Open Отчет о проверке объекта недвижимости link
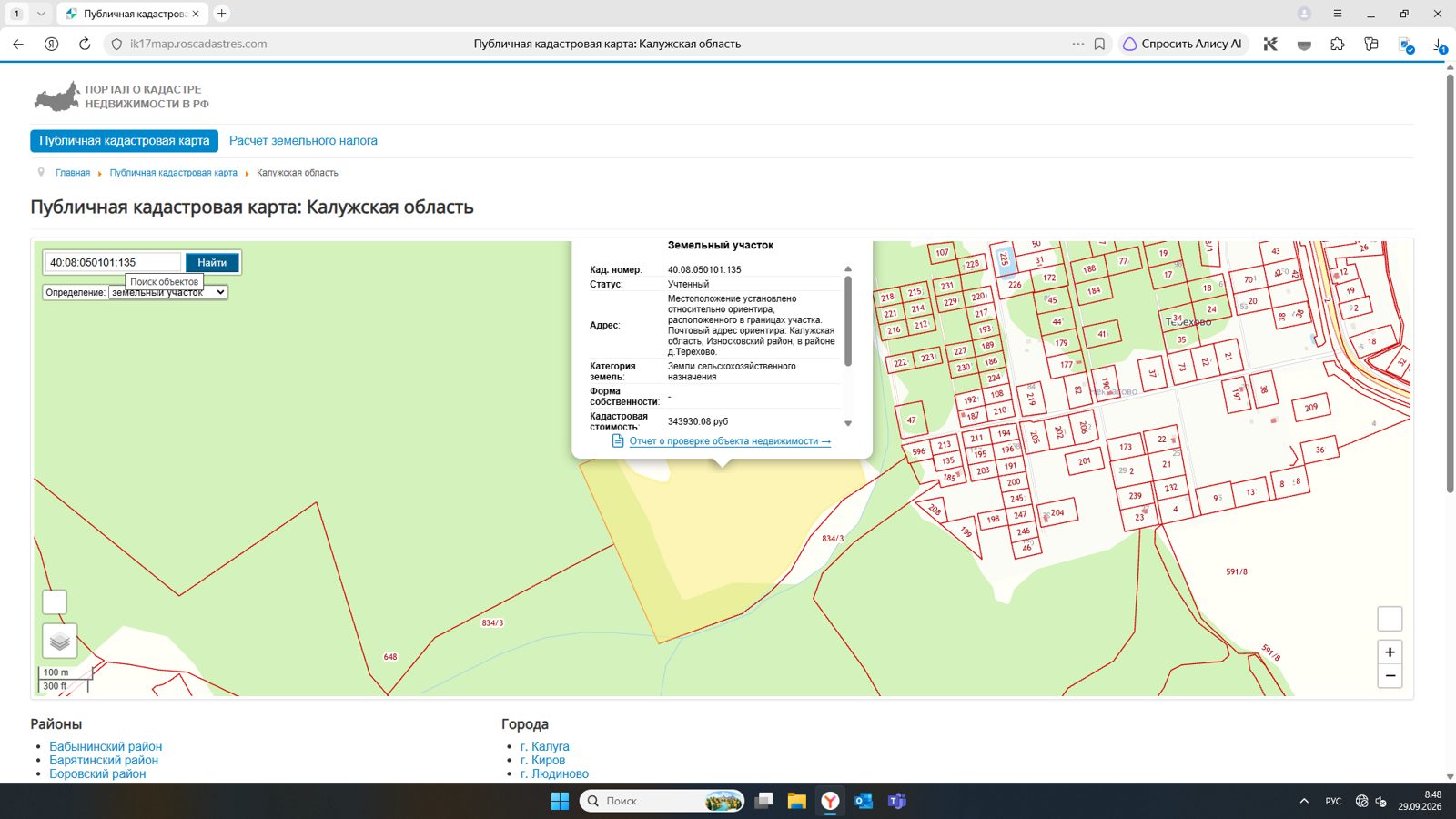 pos(730,441)
